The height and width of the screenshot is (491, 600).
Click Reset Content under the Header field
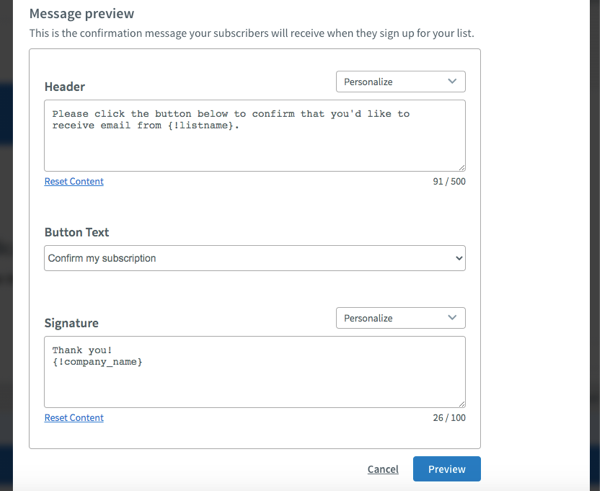coord(74,181)
